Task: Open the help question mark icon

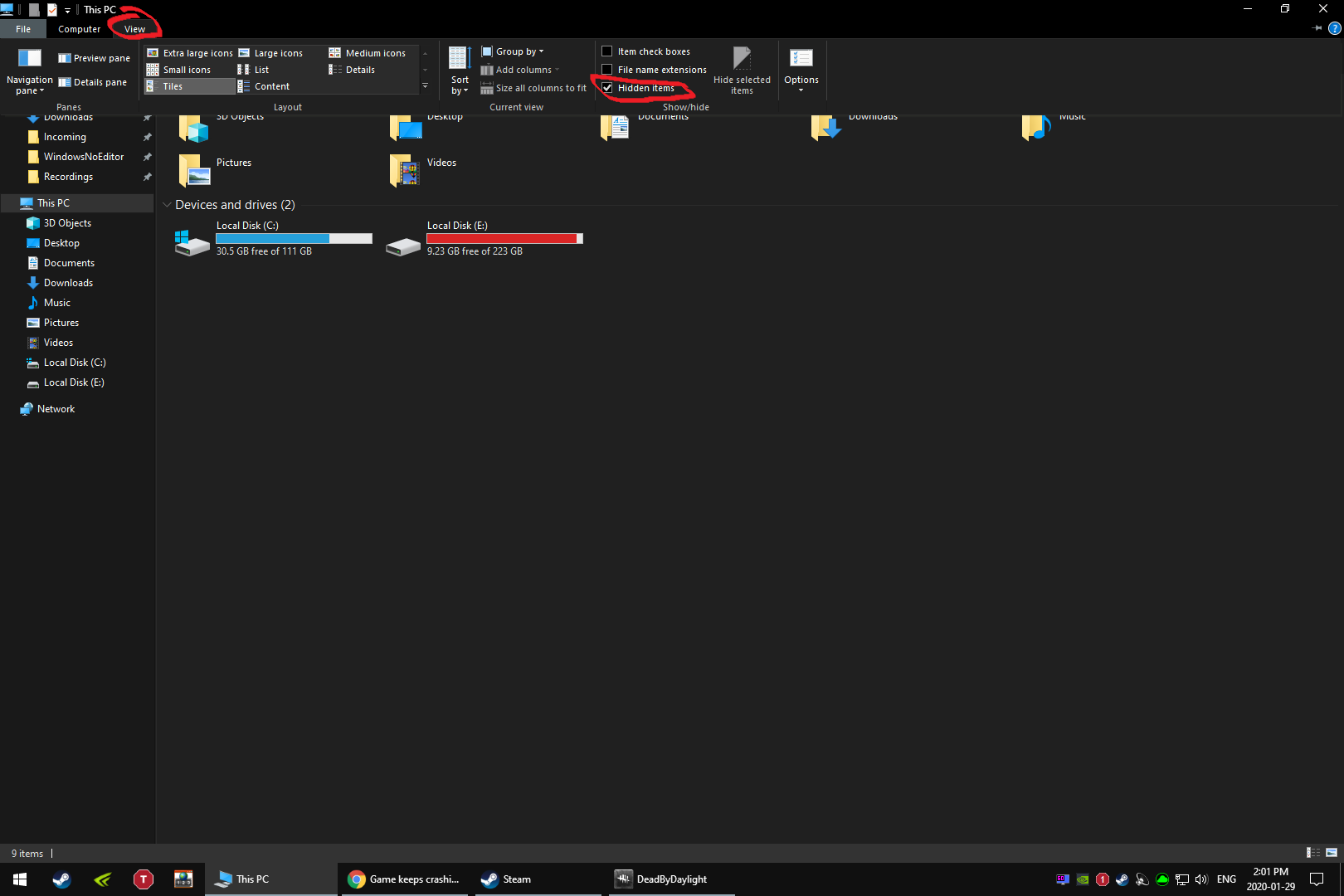Action: 1334,28
